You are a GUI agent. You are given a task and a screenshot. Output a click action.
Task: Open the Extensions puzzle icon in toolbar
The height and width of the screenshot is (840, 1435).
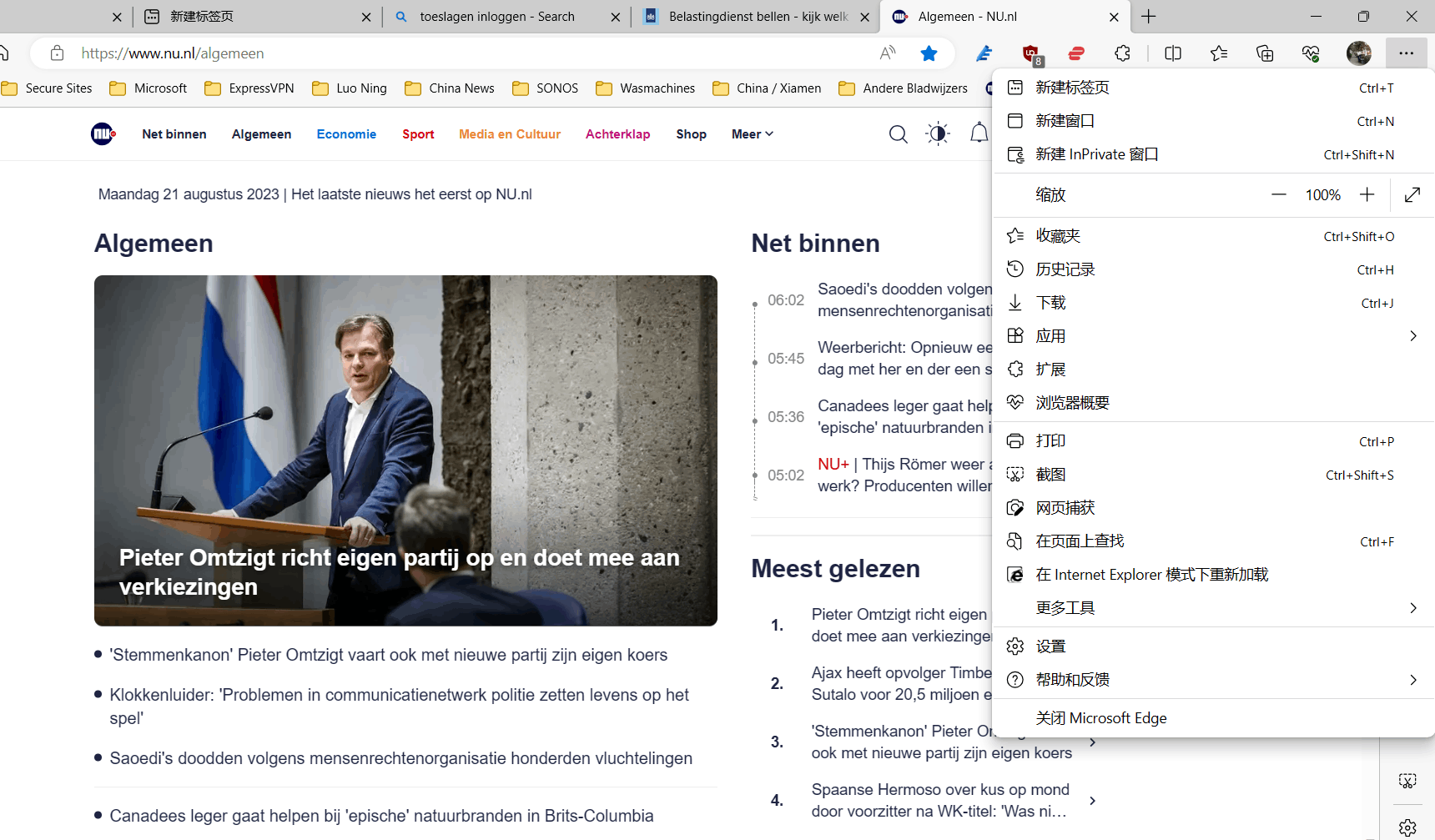tap(1123, 53)
